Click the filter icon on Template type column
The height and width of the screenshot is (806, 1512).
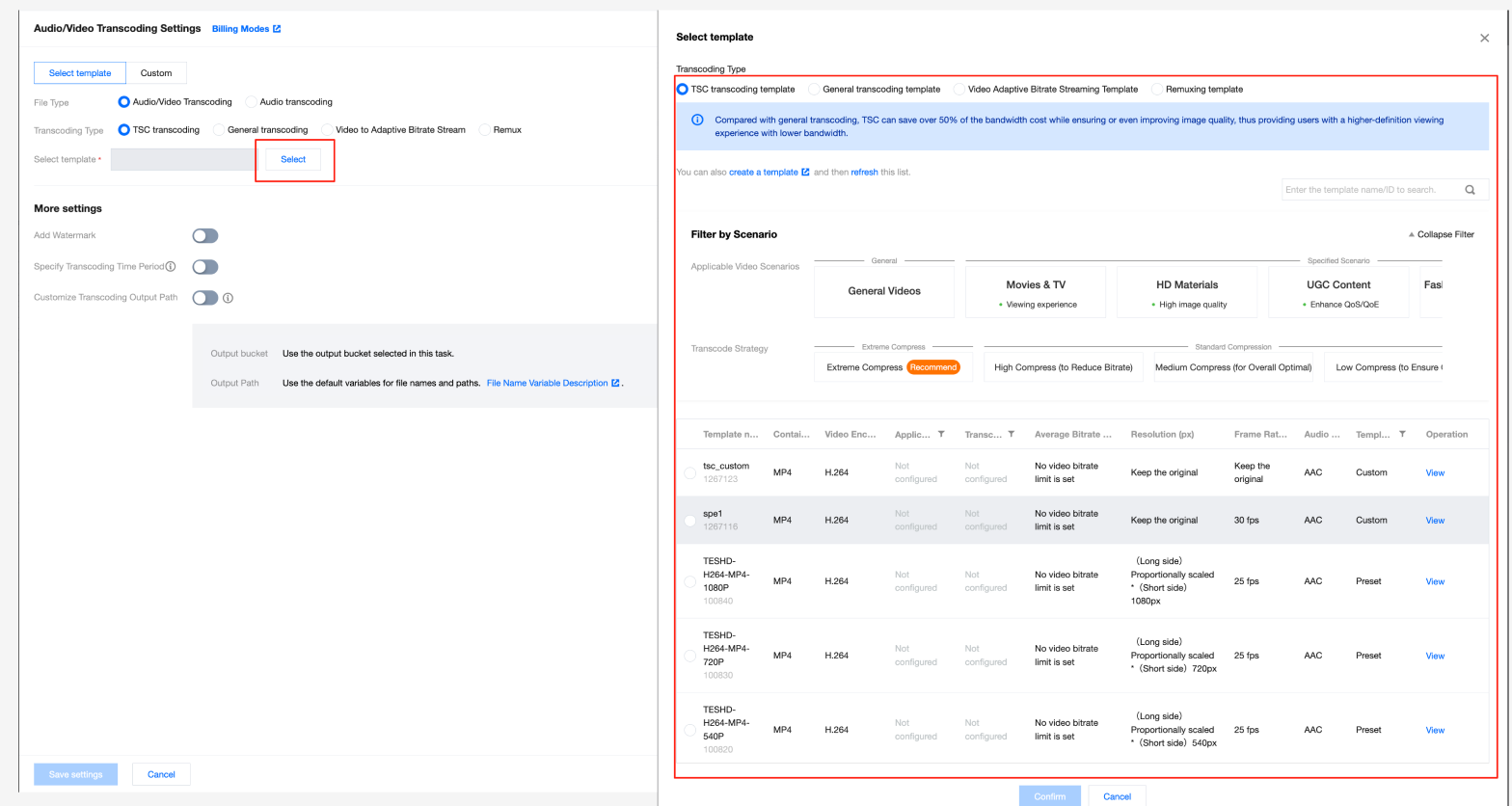point(1402,435)
